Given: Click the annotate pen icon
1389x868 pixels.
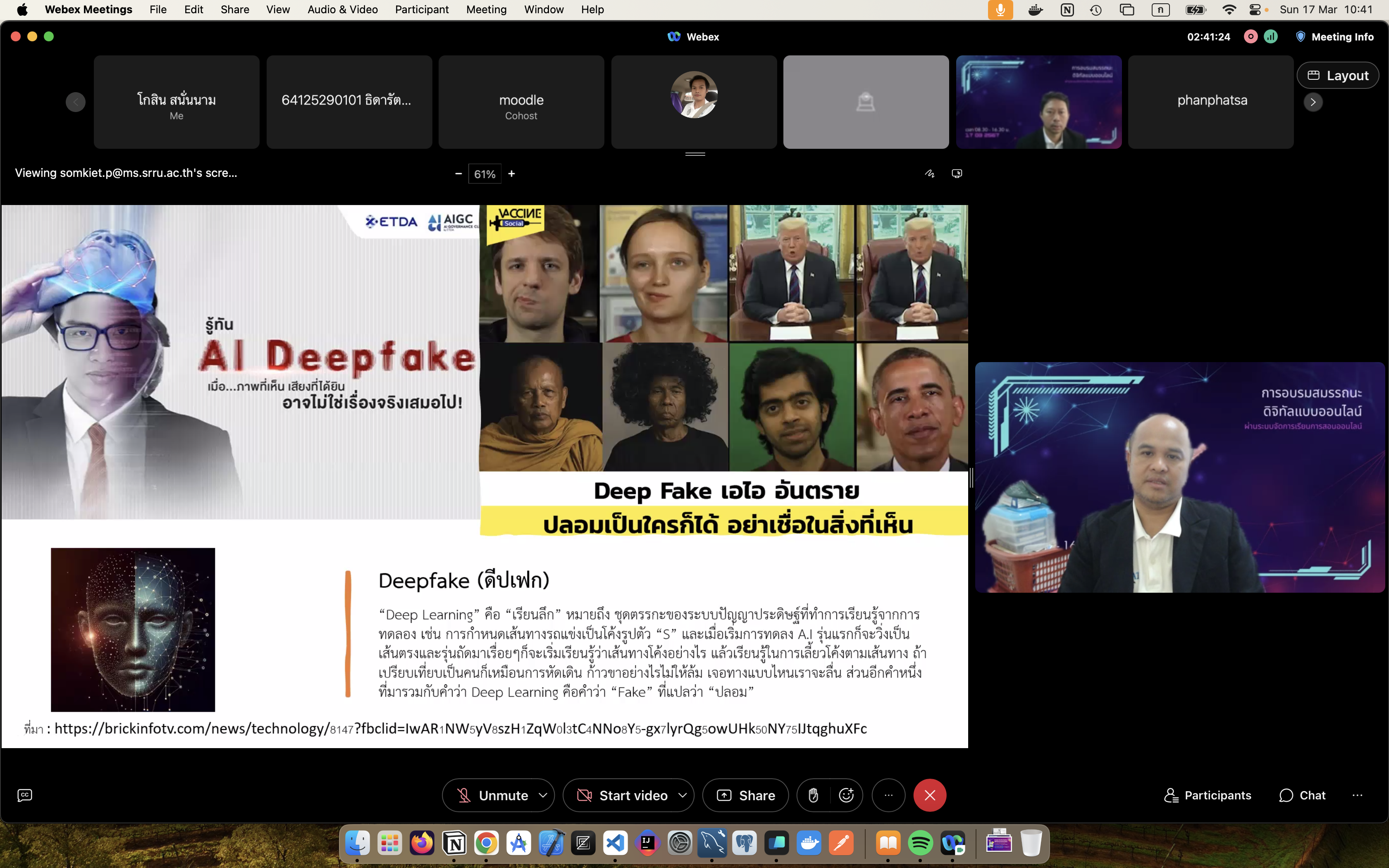Looking at the screenshot, I should [929, 173].
